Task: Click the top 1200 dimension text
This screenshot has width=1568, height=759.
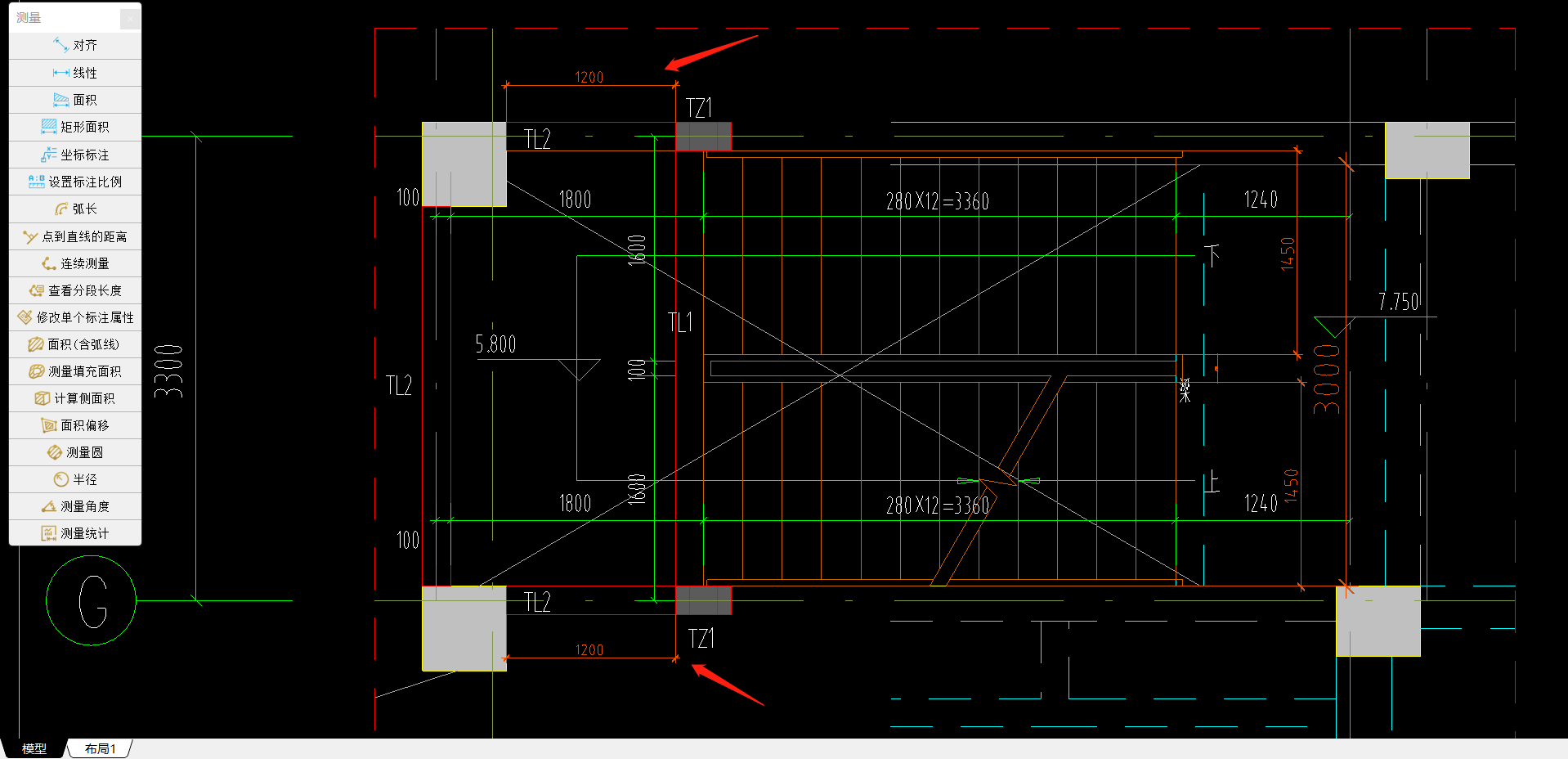Action: point(589,77)
